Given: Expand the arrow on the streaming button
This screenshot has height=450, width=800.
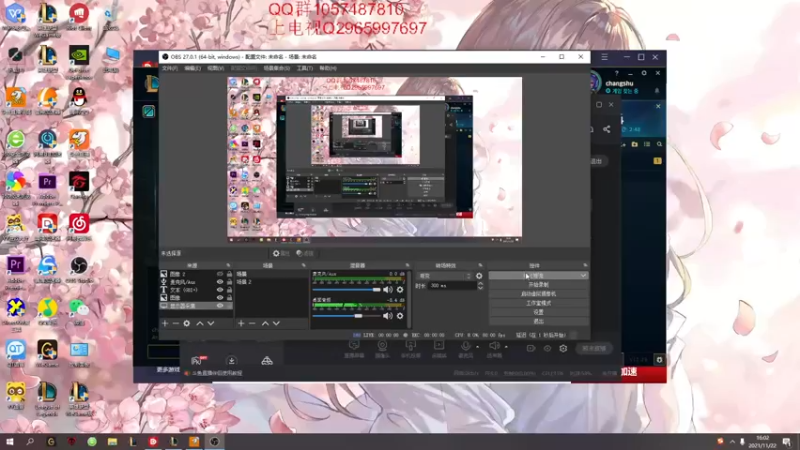Looking at the screenshot, I should (x=583, y=276).
